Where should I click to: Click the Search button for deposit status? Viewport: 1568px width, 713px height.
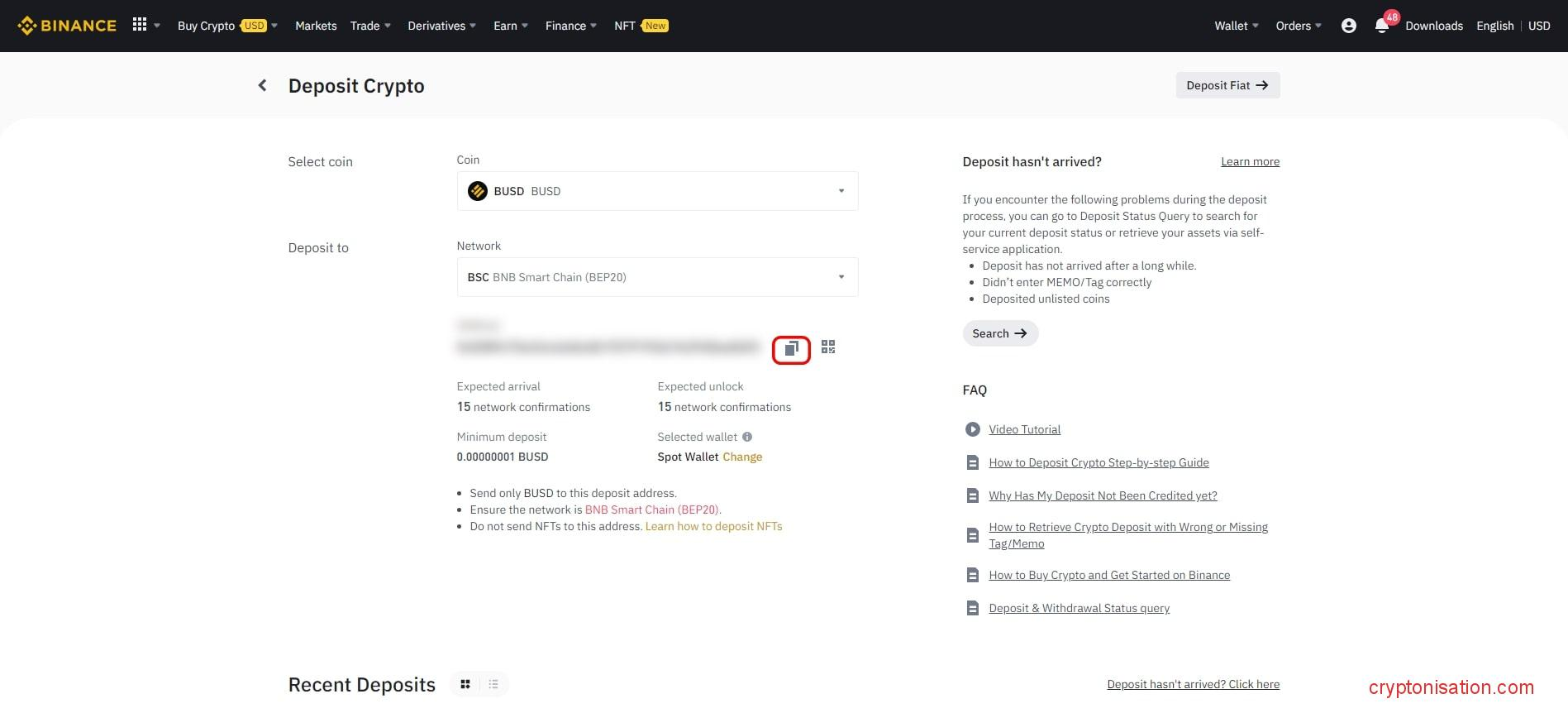1000,333
